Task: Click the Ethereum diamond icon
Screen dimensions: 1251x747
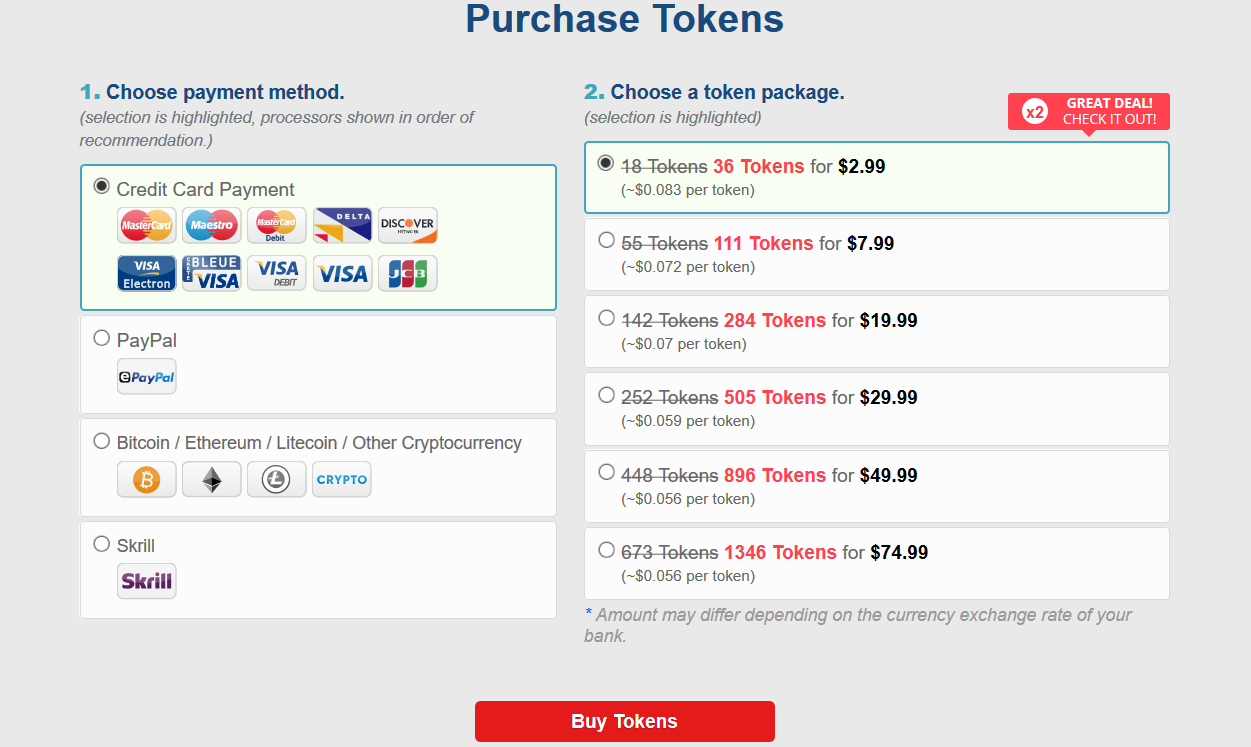Action: 212,479
